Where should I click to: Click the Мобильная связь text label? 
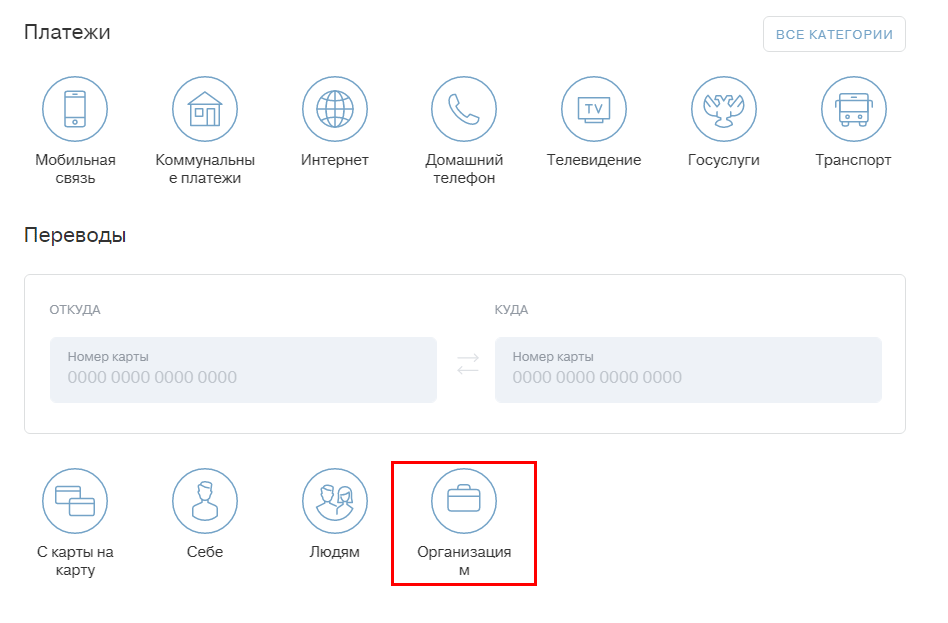click(x=75, y=169)
